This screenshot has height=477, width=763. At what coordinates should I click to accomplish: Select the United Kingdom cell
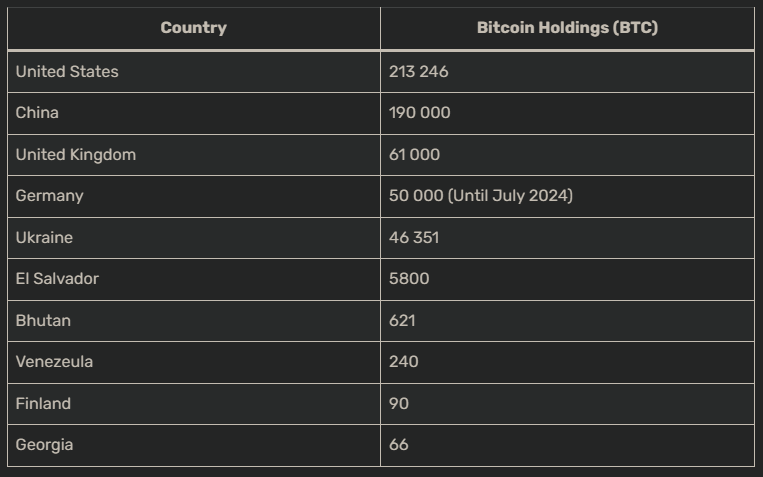tap(76, 155)
